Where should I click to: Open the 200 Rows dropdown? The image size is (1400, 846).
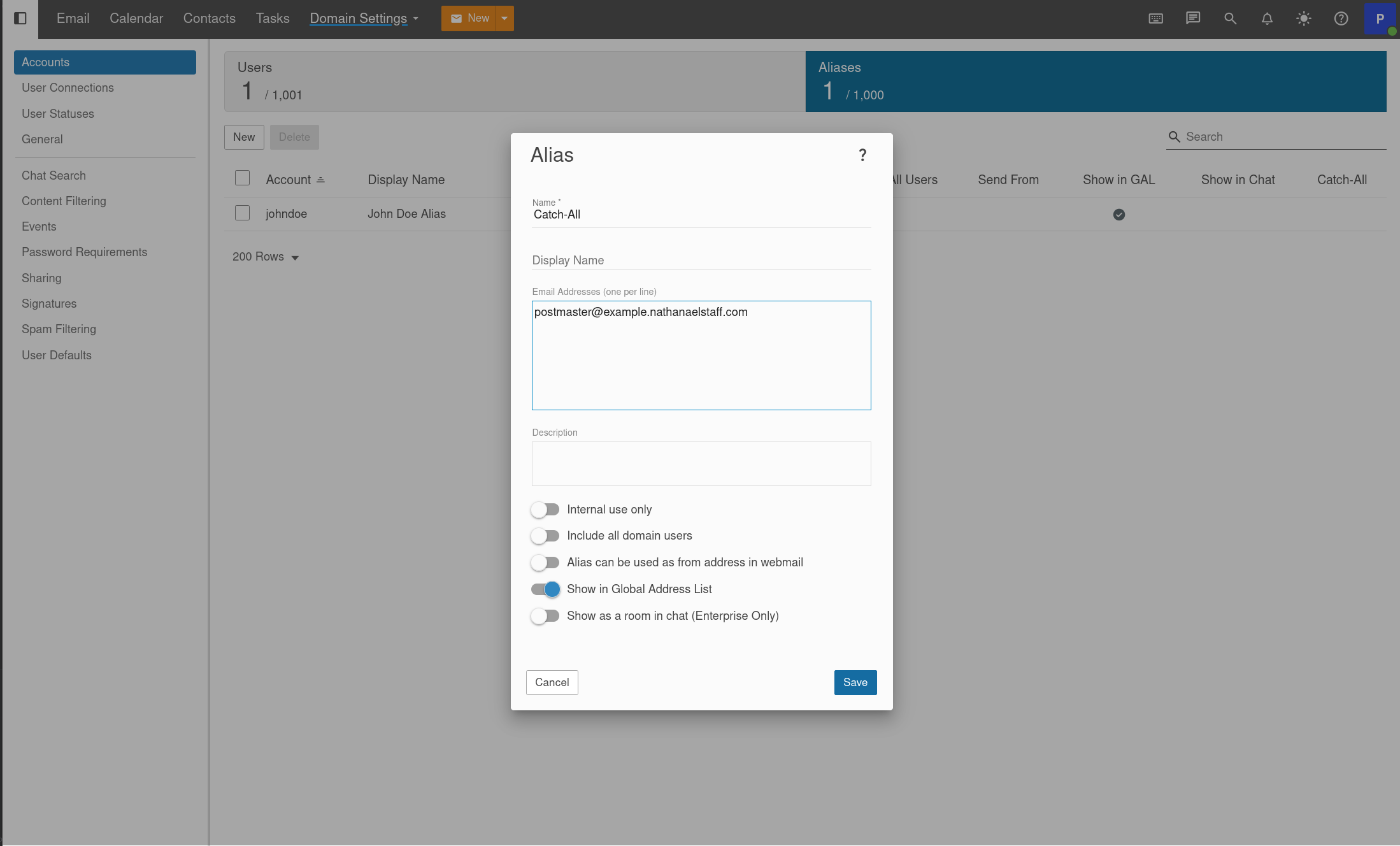point(266,257)
